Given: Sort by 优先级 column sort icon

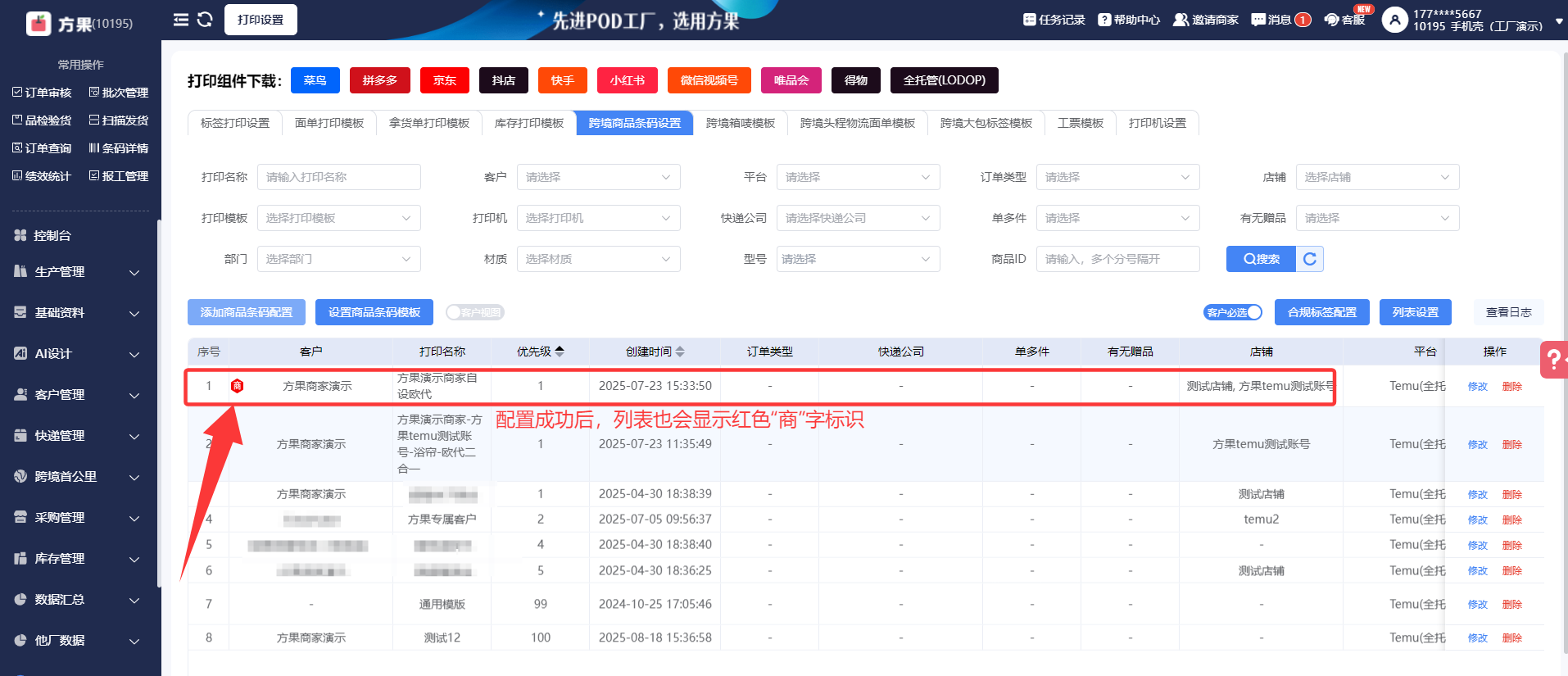Looking at the screenshot, I should tap(560, 352).
